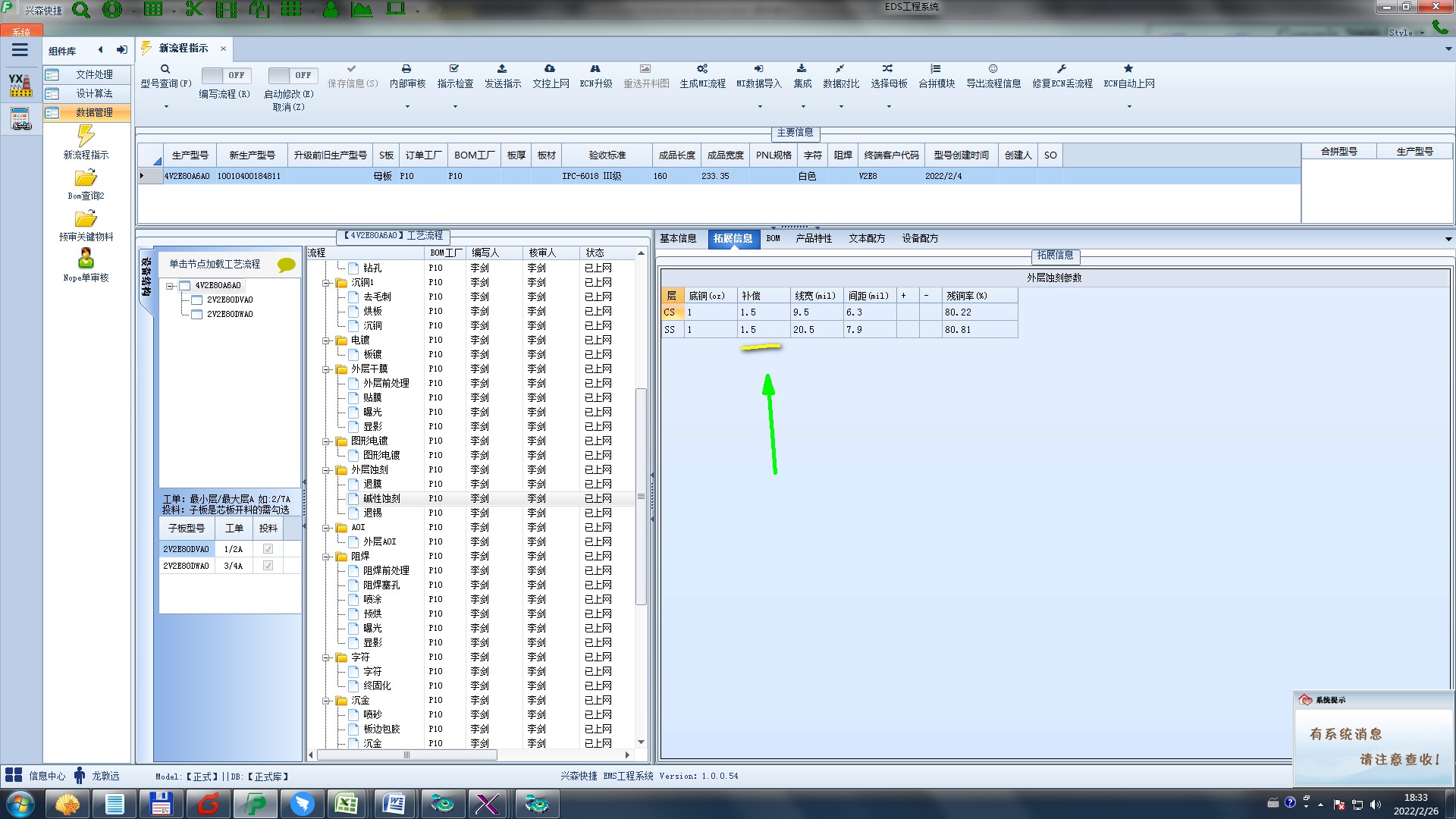The height and width of the screenshot is (819, 1456).
Task: Toggle the 编写流程 OFF switch
Action: [x=225, y=75]
